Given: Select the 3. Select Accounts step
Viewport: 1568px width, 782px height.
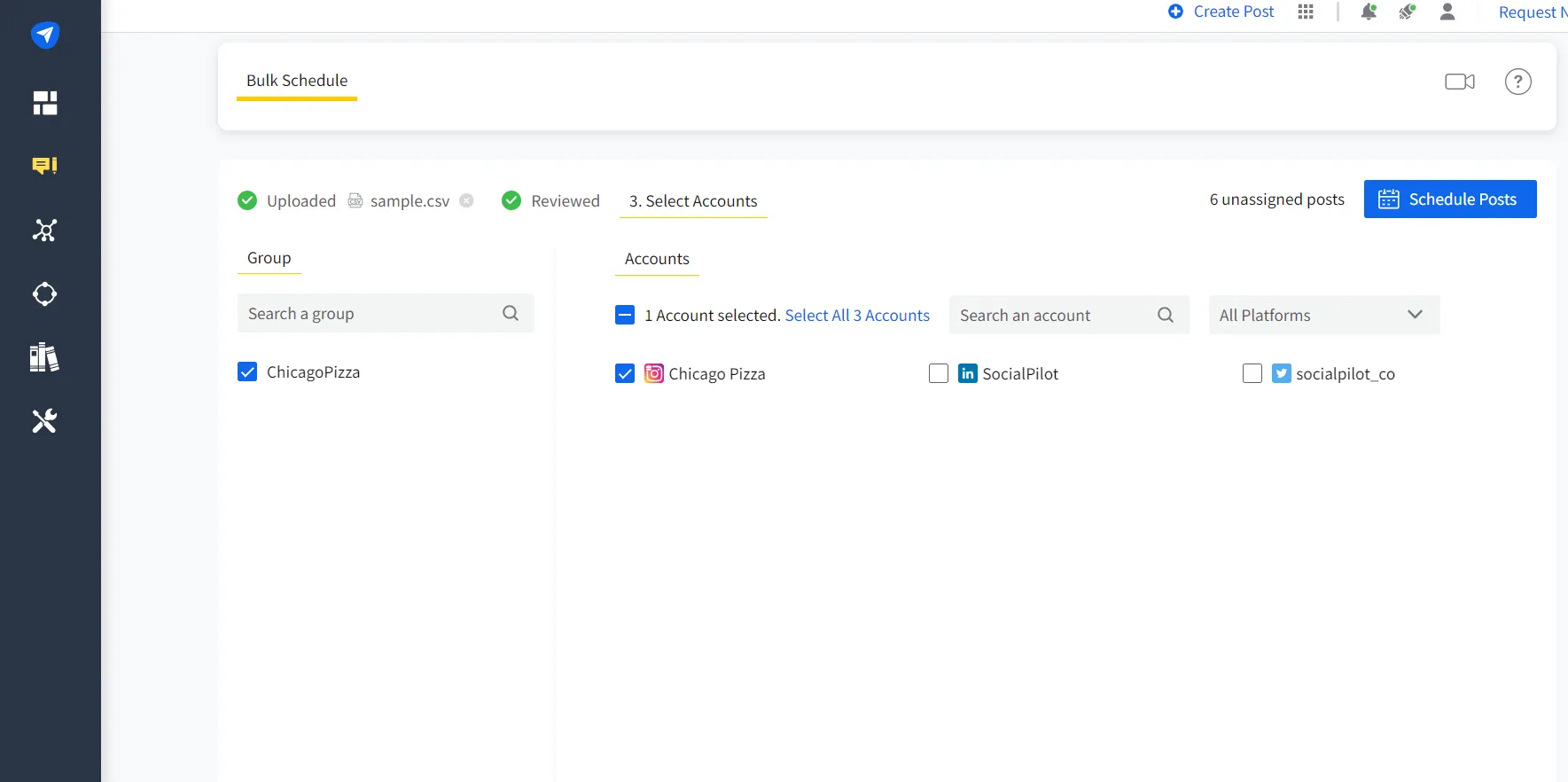Looking at the screenshot, I should (693, 201).
